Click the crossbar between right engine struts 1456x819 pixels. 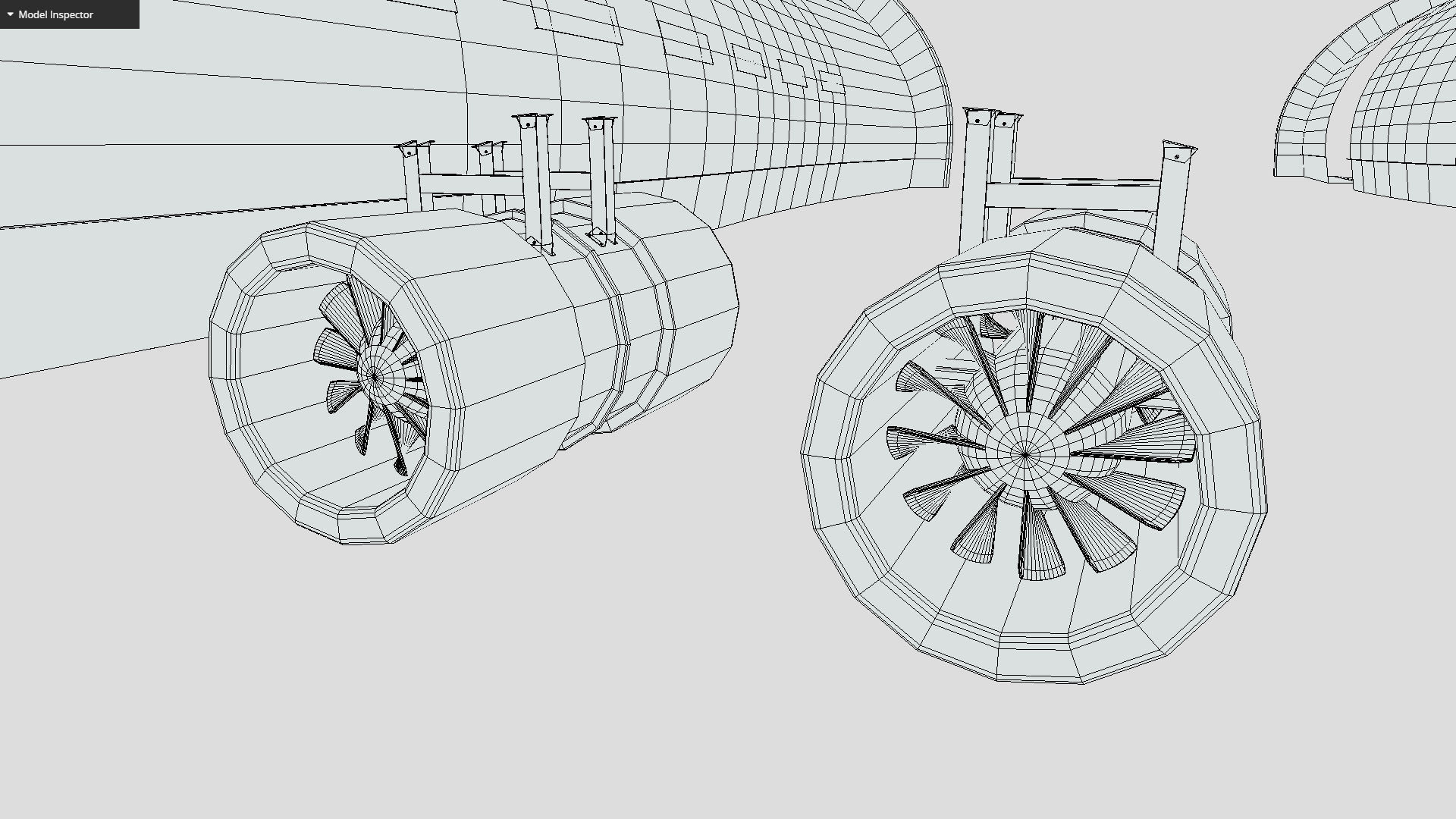coord(1073,196)
